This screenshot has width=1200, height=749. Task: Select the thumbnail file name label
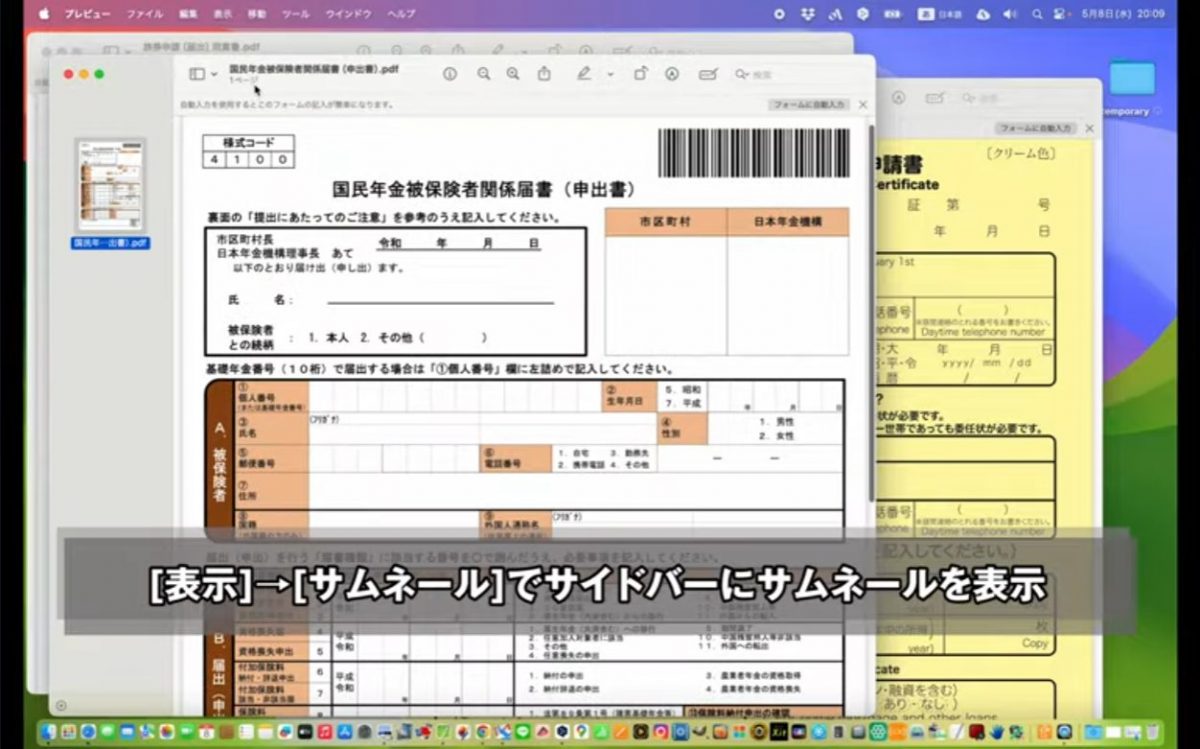[110, 243]
